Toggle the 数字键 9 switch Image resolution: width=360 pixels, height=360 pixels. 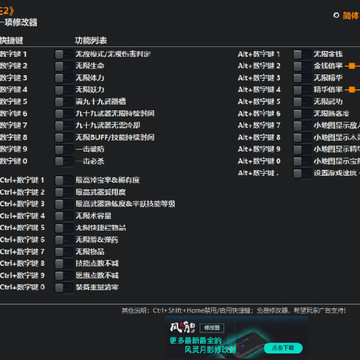[64, 149]
